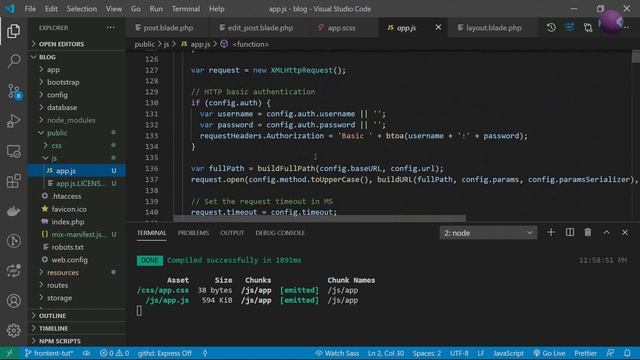Open Run and Debug view
This screenshot has height=360, width=640.
pyautogui.click(x=13, y=121)
